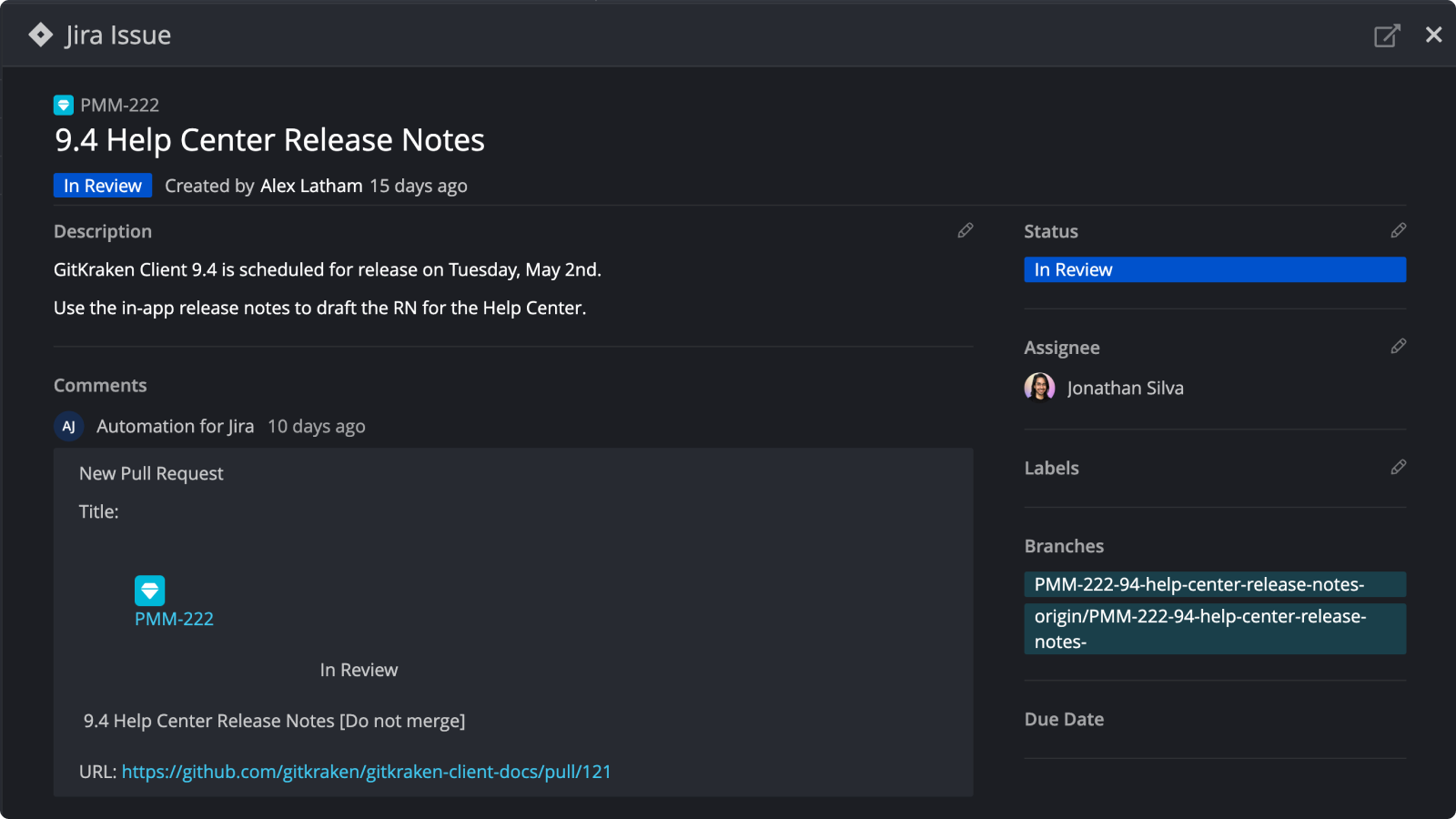Click the PMM-222 issue key at top

[x=119, y=106]
